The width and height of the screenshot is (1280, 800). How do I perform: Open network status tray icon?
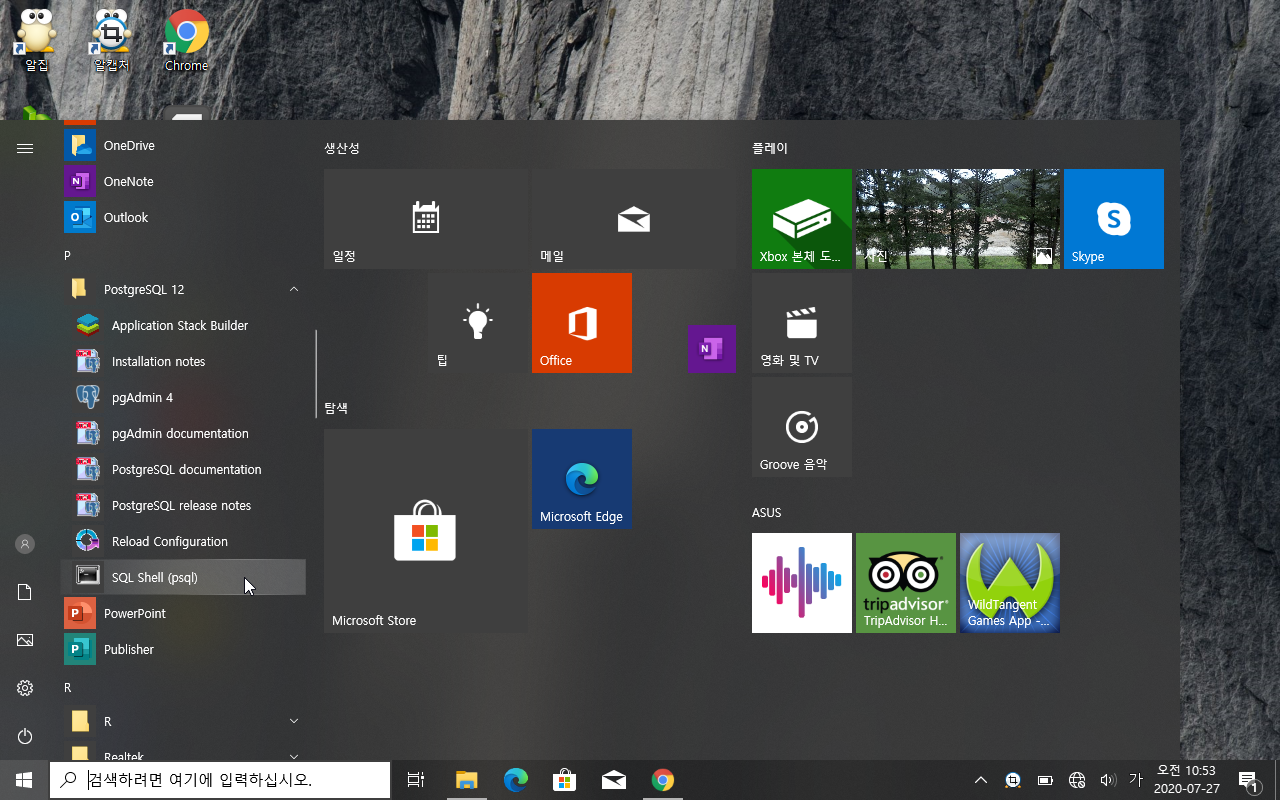click(1077, 780)
